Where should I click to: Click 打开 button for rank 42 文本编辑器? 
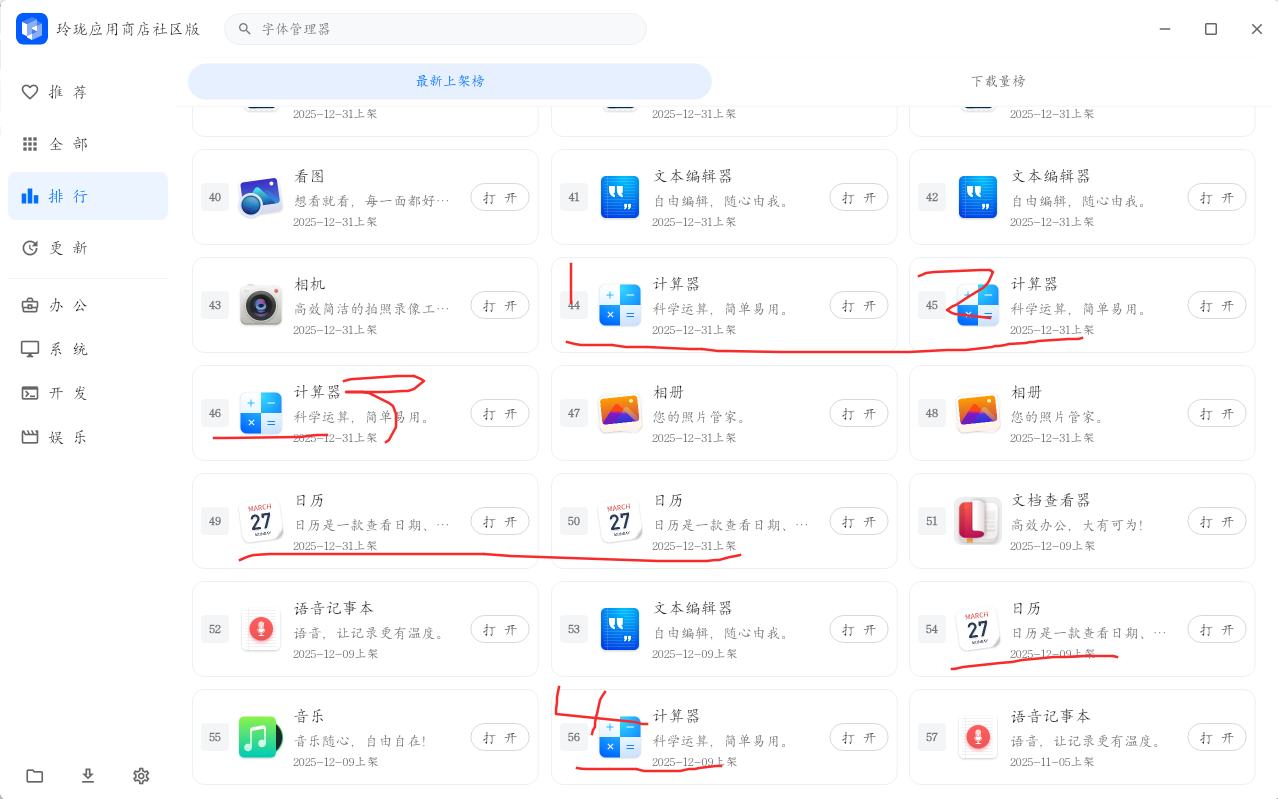pyautogui.click(x=1217, y=197)
